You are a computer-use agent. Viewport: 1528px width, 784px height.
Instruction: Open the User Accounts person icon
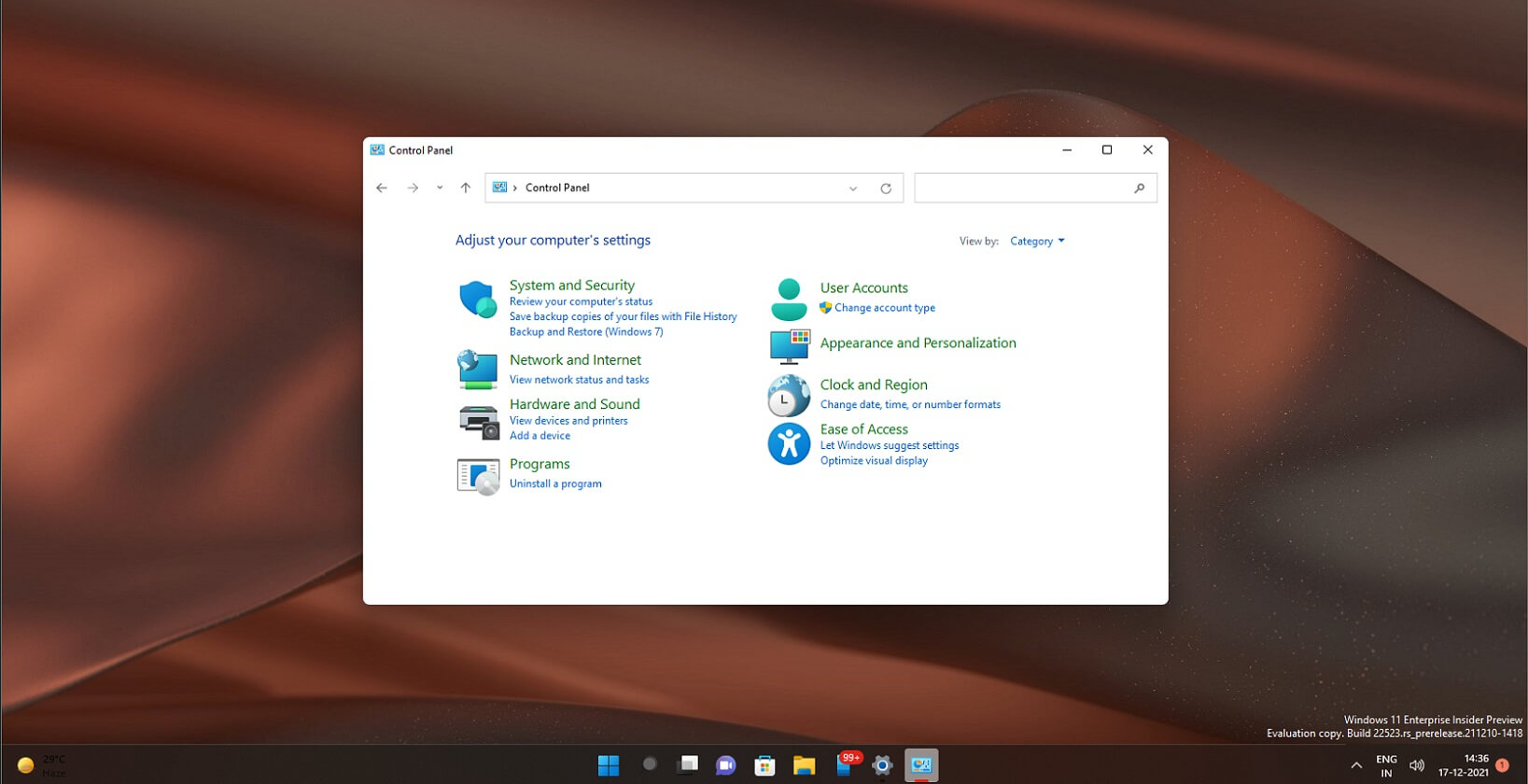click(x=789, y=299)
